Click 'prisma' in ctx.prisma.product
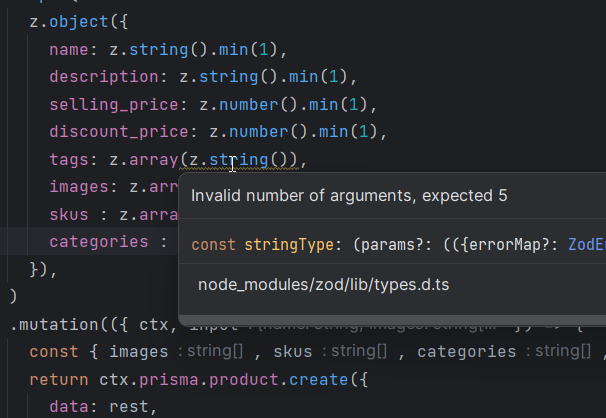The width and height of the screenshot is (606, 418). click(x=169, y=380)
